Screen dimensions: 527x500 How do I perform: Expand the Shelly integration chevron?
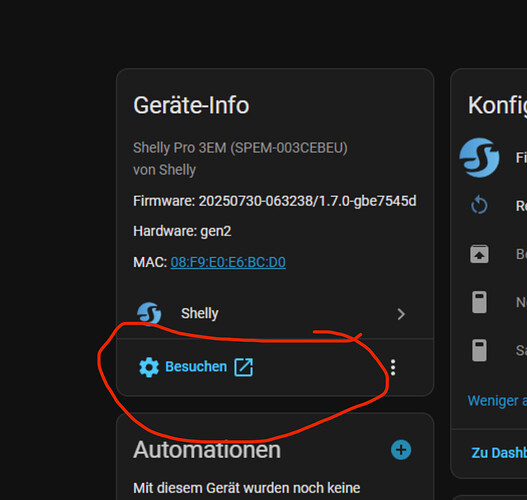pos(401,314)
